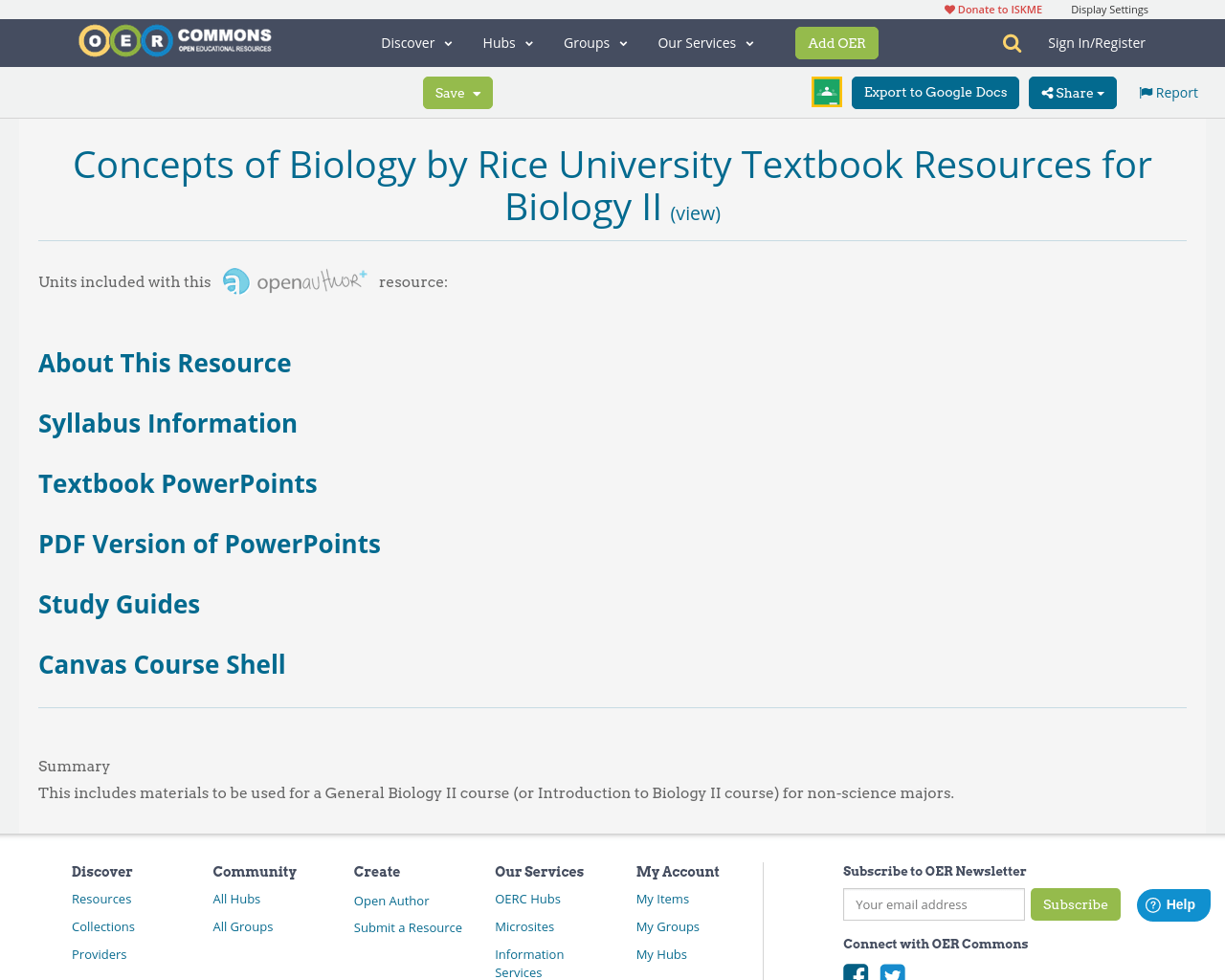Viewport: 1225px width, 980px height.
Task: Click the resource title heading
Action: click(x=612, y=186)
